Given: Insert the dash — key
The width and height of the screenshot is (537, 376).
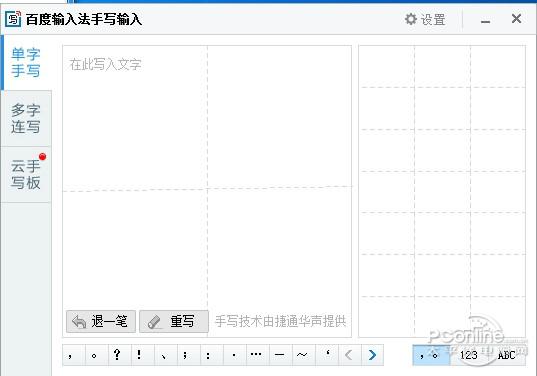Looking at the screenshot, I should [281, 355].
